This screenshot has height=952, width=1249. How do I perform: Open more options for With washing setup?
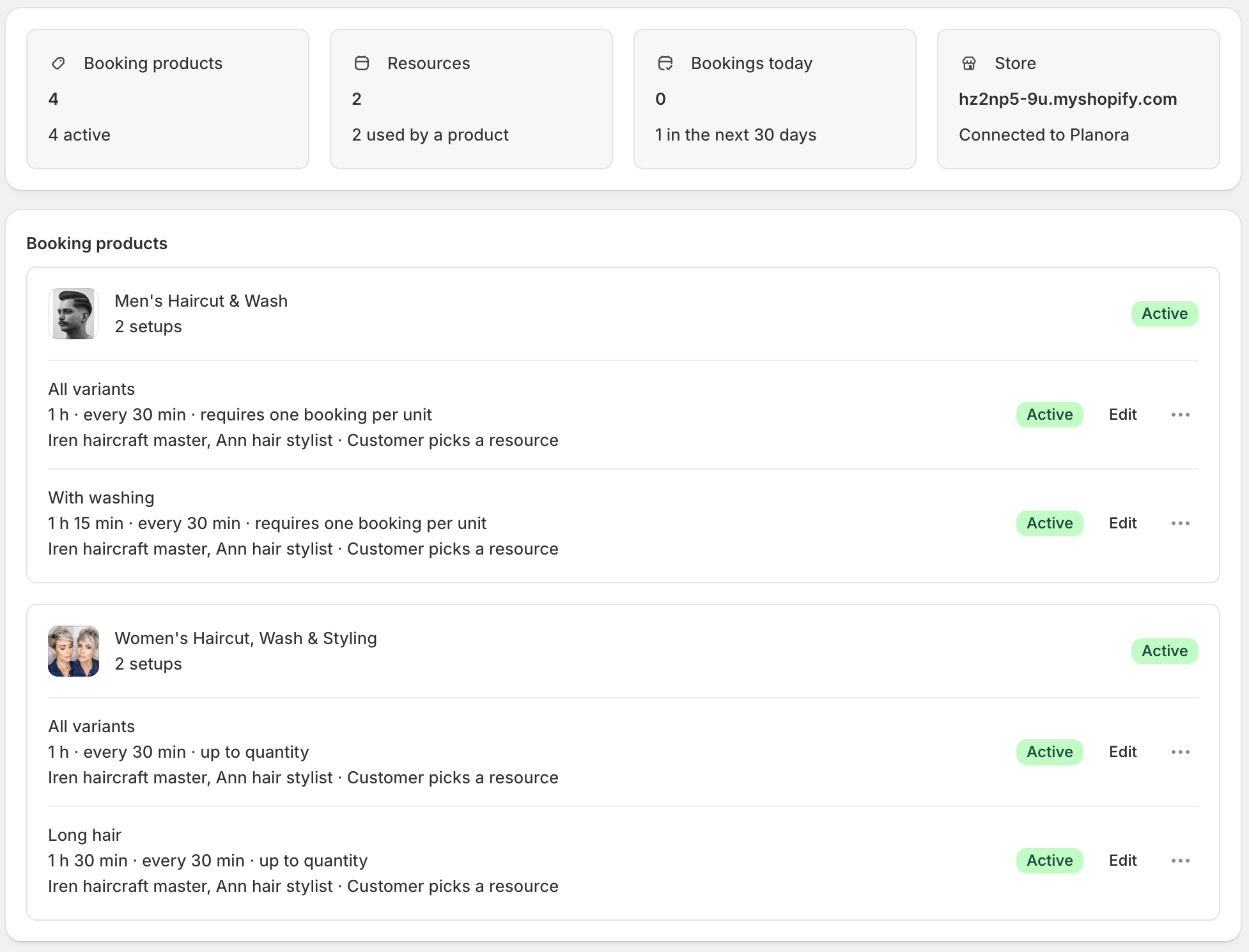tap(1181, 523)
